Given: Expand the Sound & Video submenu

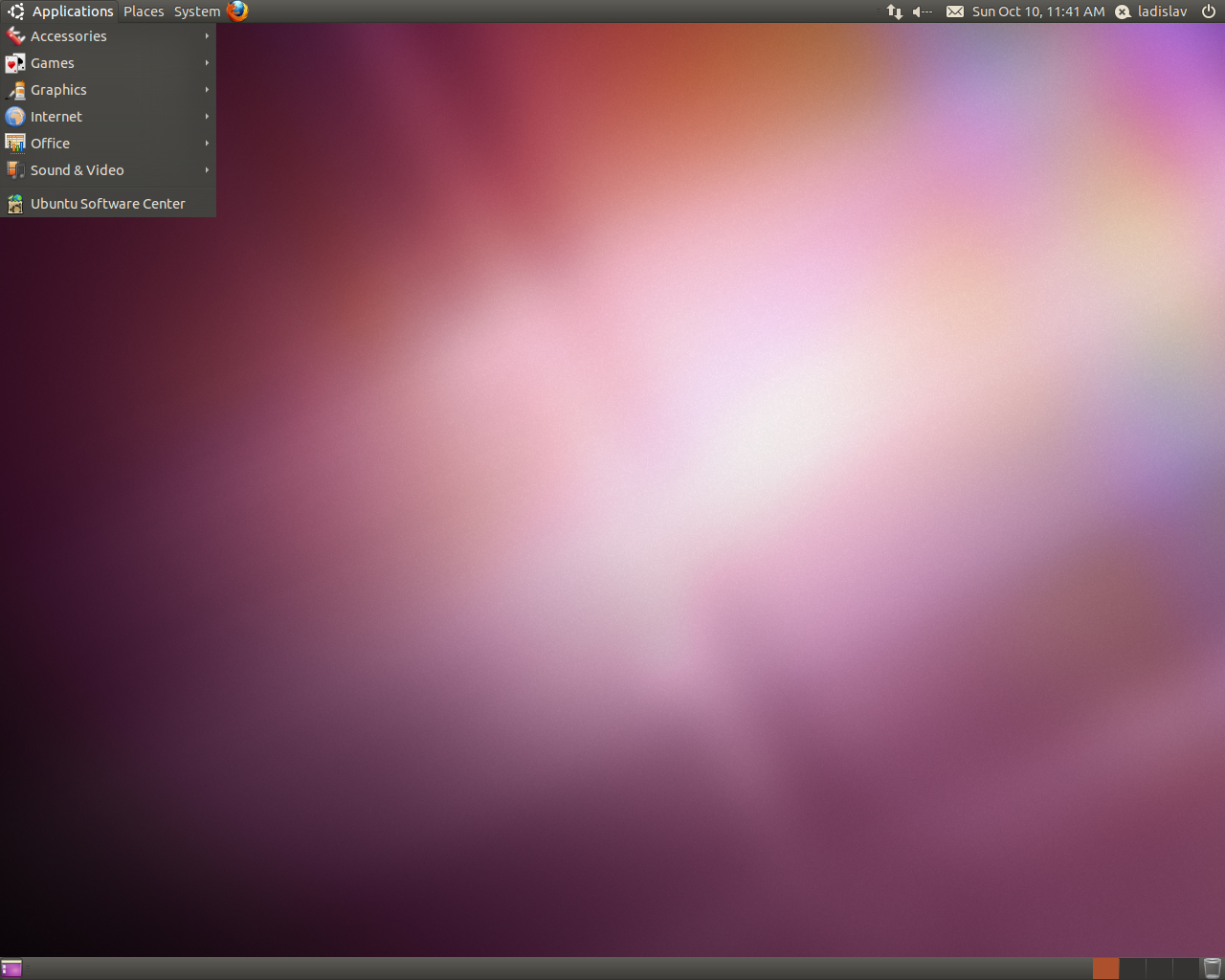Looking at the screenshot, I should [108, 170].
